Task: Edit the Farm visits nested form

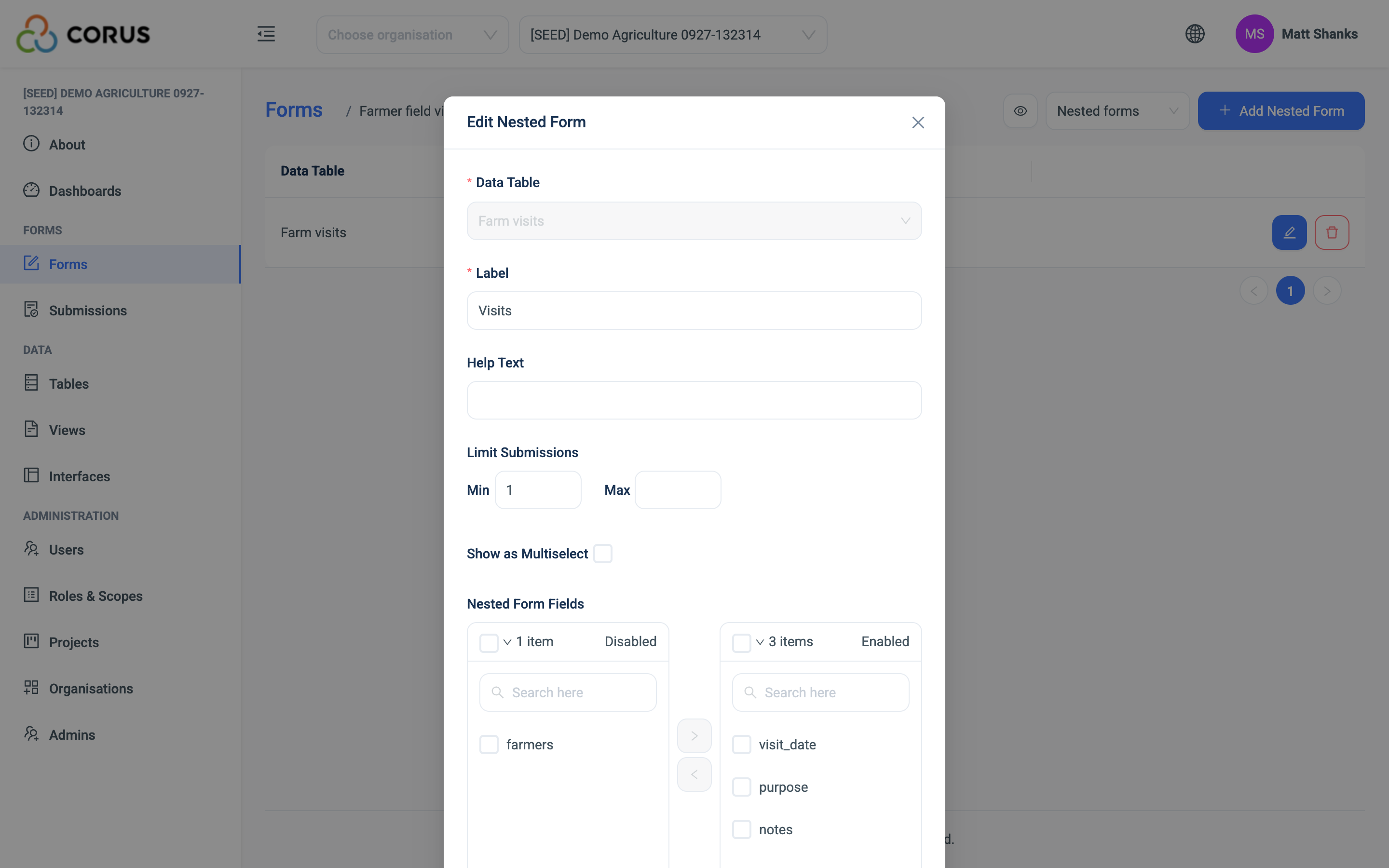Action: (x=1289, y=232)
